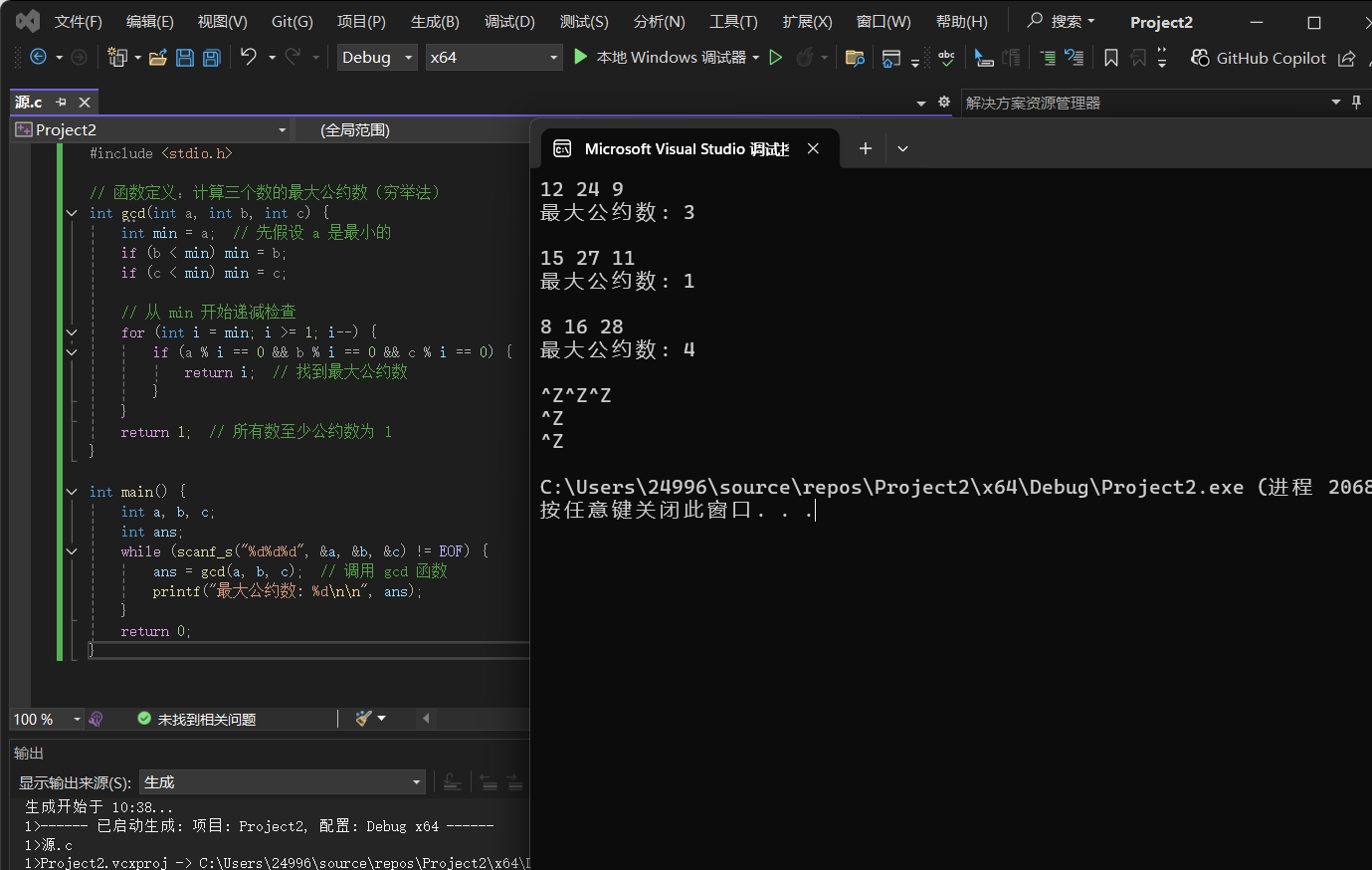Image resolution: width=1372 pixels, height=870 pixels.
Task: Collapse the while loop code block
Action: pyautogui.click(x=72, y=551)
